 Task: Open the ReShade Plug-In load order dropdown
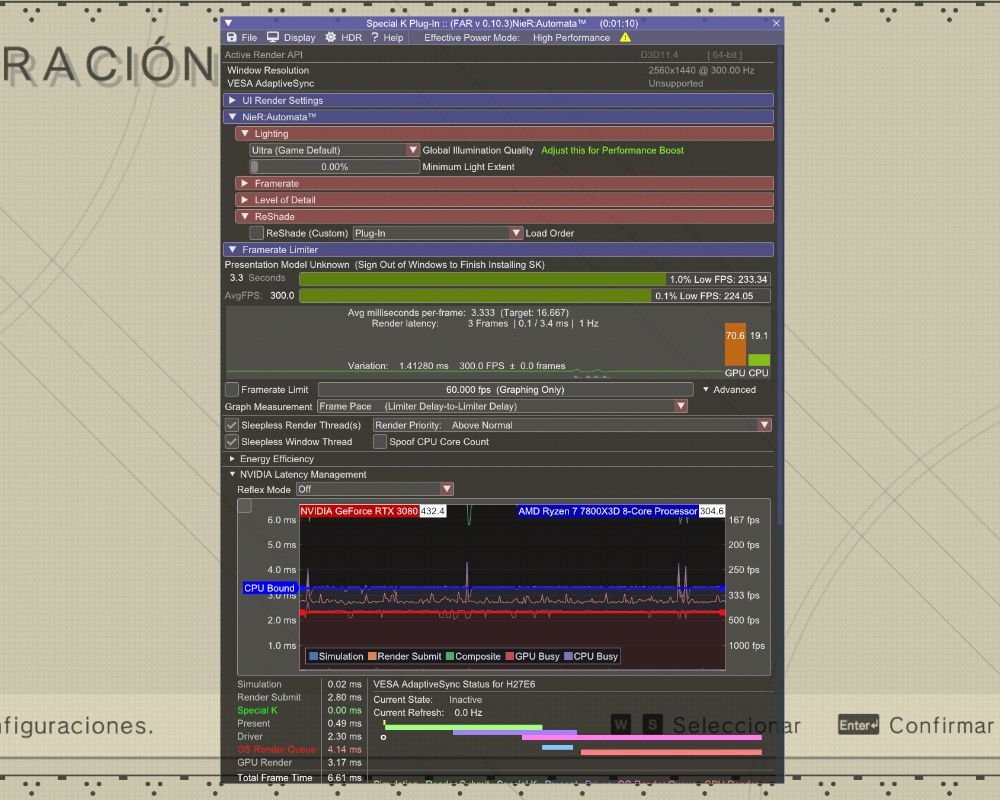(438, 233)
